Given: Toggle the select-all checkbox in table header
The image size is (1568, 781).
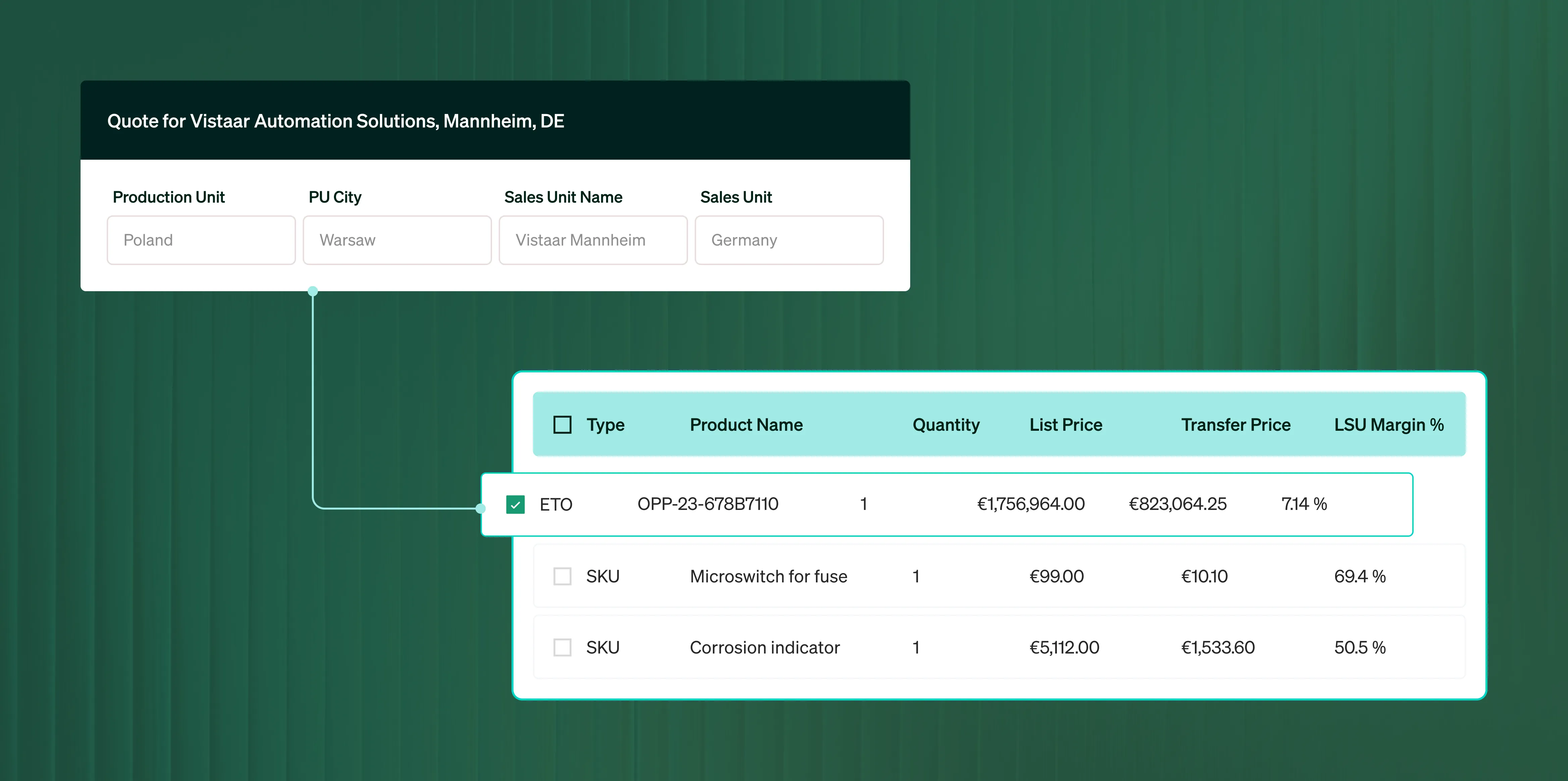Looking at the screenshot, I should coord(562,425).
